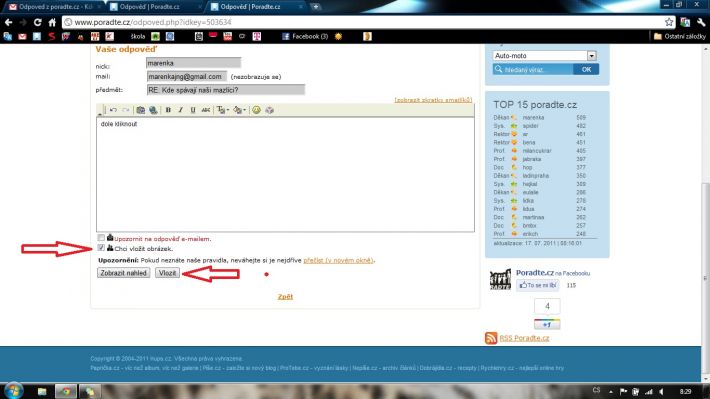Open the RSS Poradte.cz feed icon
Image resolution: width=710 pixels, height=399 pixels.
(491, 338)
